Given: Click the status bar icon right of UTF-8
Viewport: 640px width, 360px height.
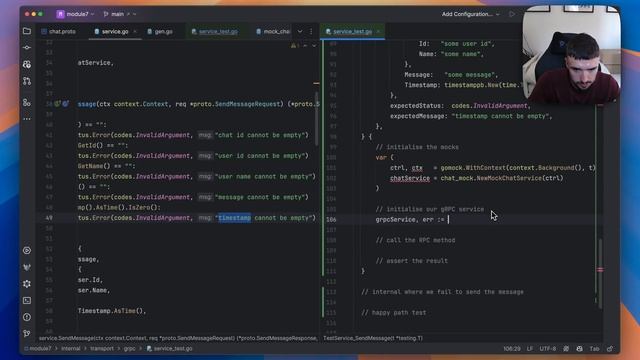Looking at the screenshot, I should (x=566, y=349).
